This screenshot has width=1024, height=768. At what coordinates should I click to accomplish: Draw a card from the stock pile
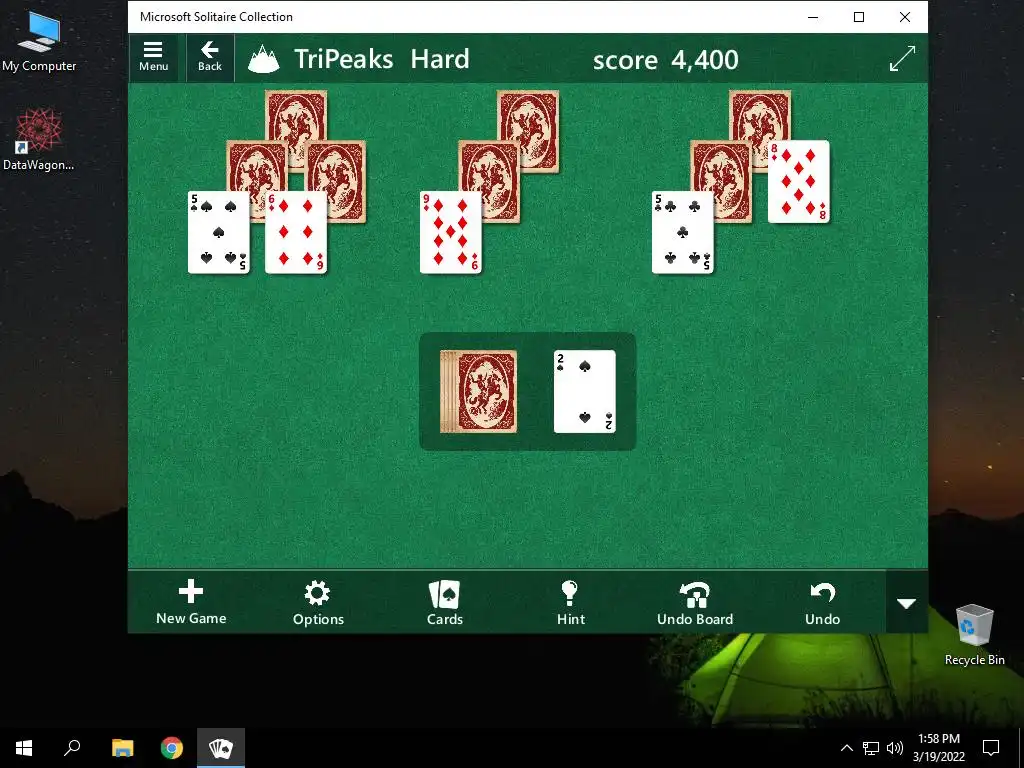(x=479, y=391)
